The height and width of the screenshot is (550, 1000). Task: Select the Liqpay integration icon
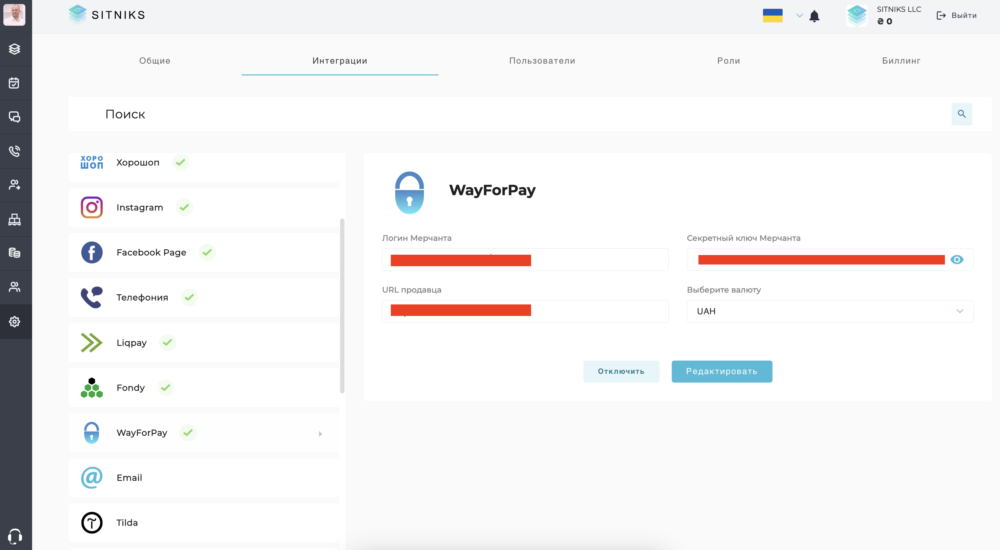pyautogui.click(x=92, y=343)
